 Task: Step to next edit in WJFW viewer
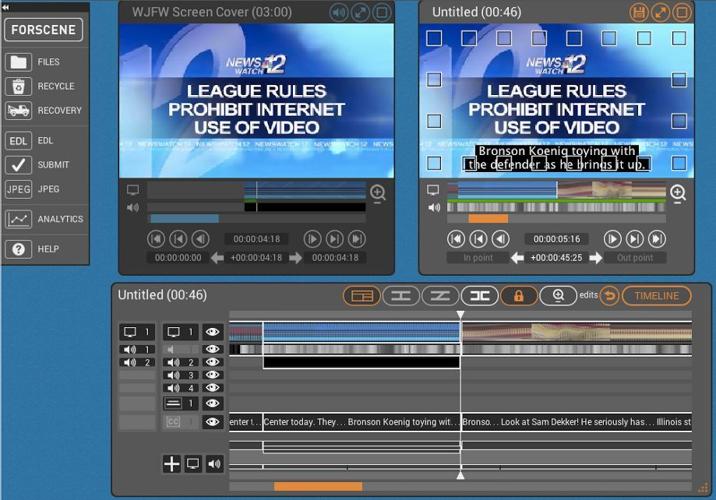click(x=334, y=239)
